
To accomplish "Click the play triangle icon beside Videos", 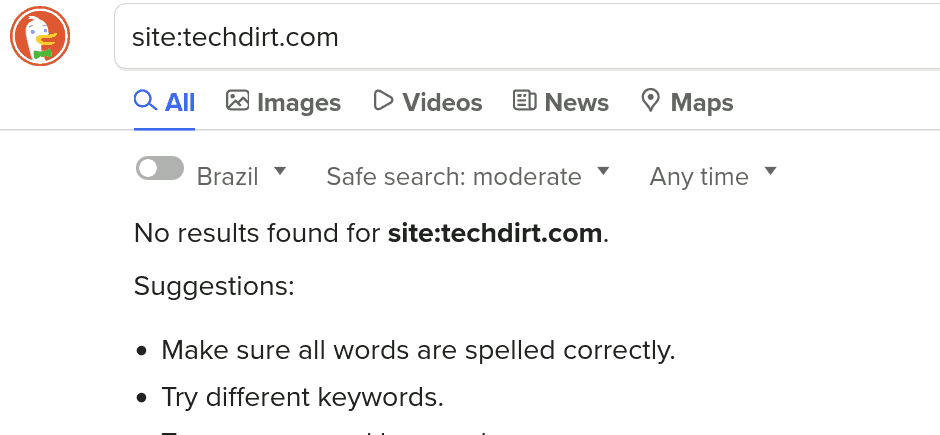I will coord(382,100).
